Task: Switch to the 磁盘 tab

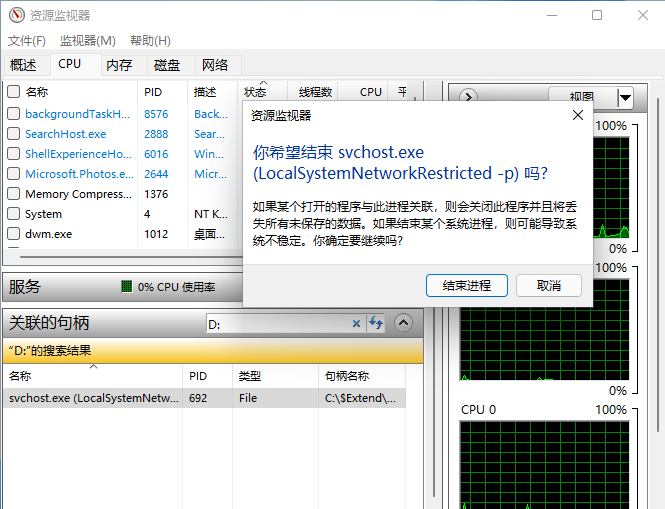Action: coord(167,65)
